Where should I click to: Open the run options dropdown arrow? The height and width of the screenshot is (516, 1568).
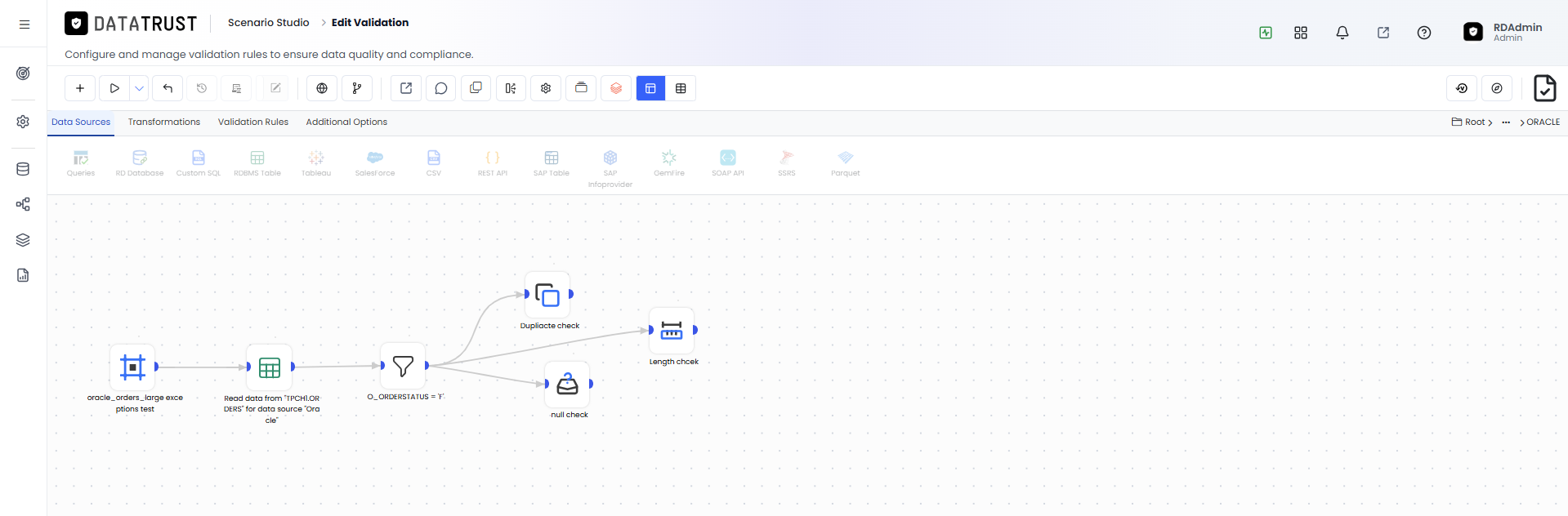tap(140, 88)
